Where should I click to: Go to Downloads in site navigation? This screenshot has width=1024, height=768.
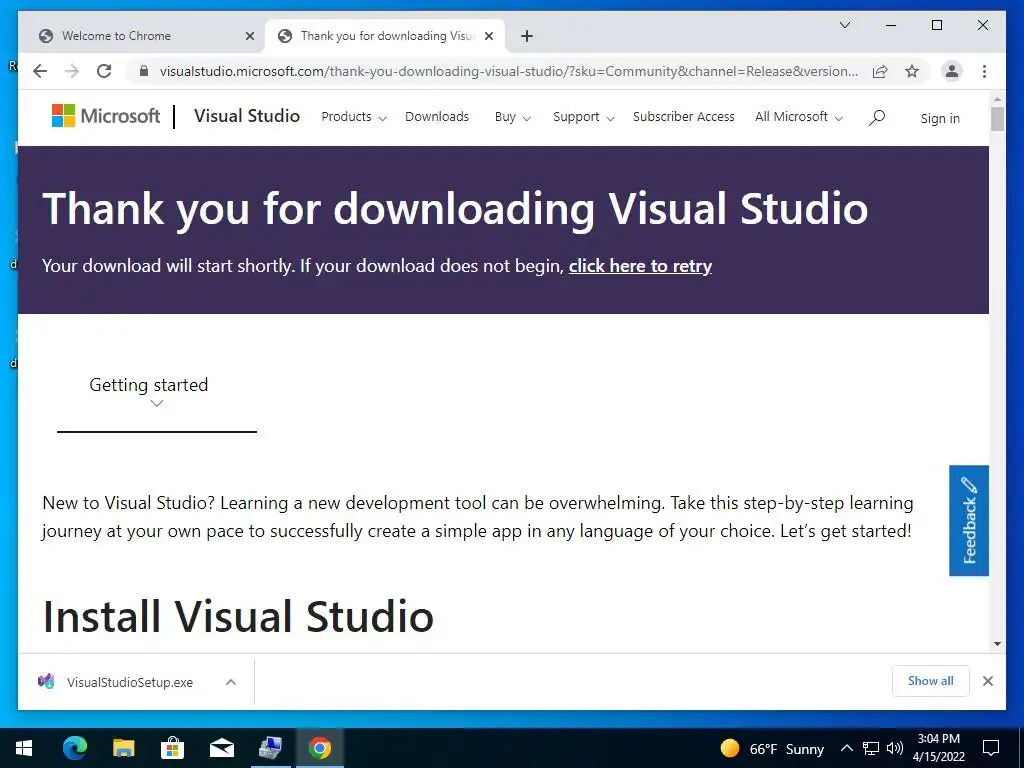click(x=437, y=116)
